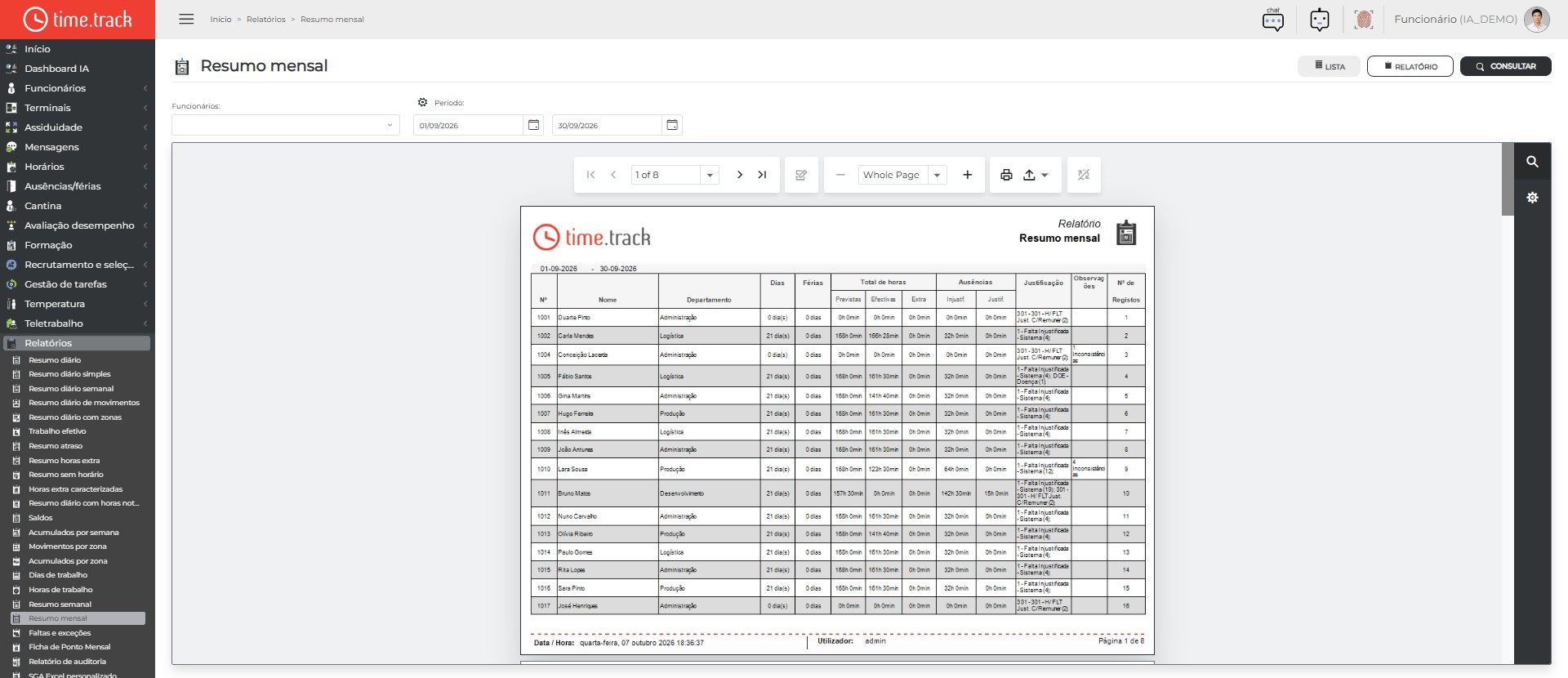Zoom in the report with plus

968,175
